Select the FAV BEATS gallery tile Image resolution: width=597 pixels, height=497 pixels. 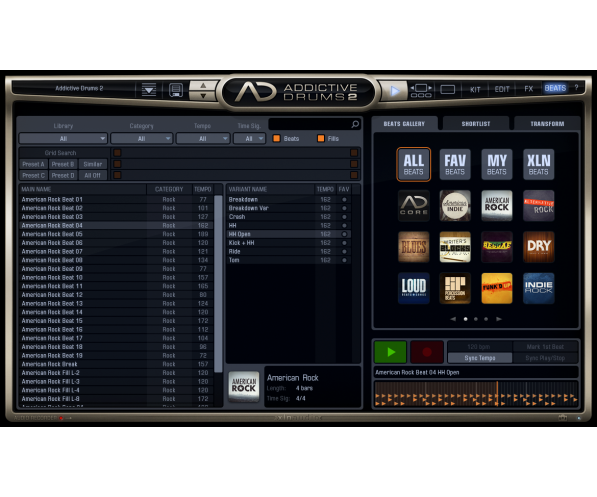tap(455, 164)
